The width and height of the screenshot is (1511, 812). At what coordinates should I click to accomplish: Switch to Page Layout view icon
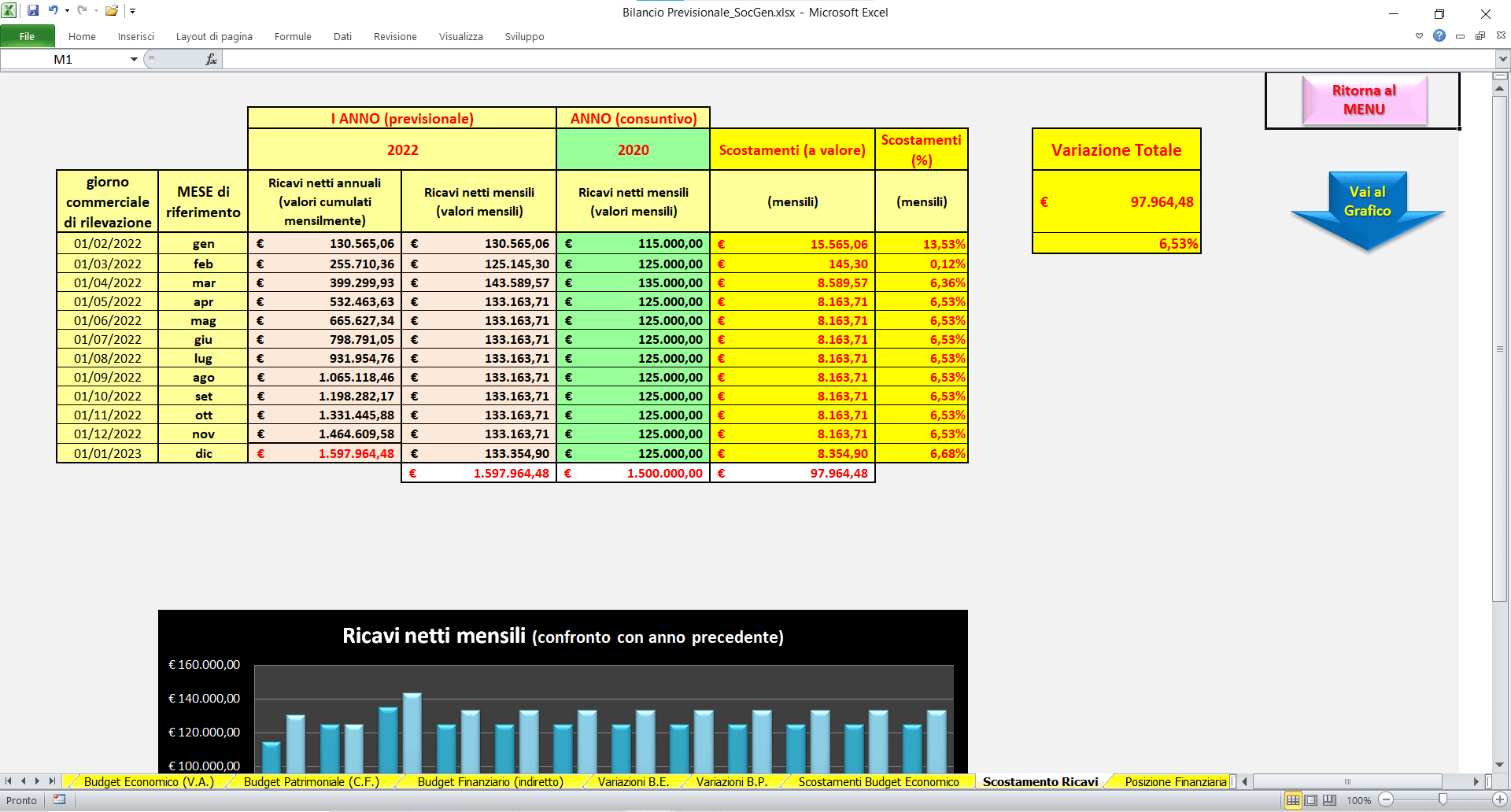(1311, 800)
